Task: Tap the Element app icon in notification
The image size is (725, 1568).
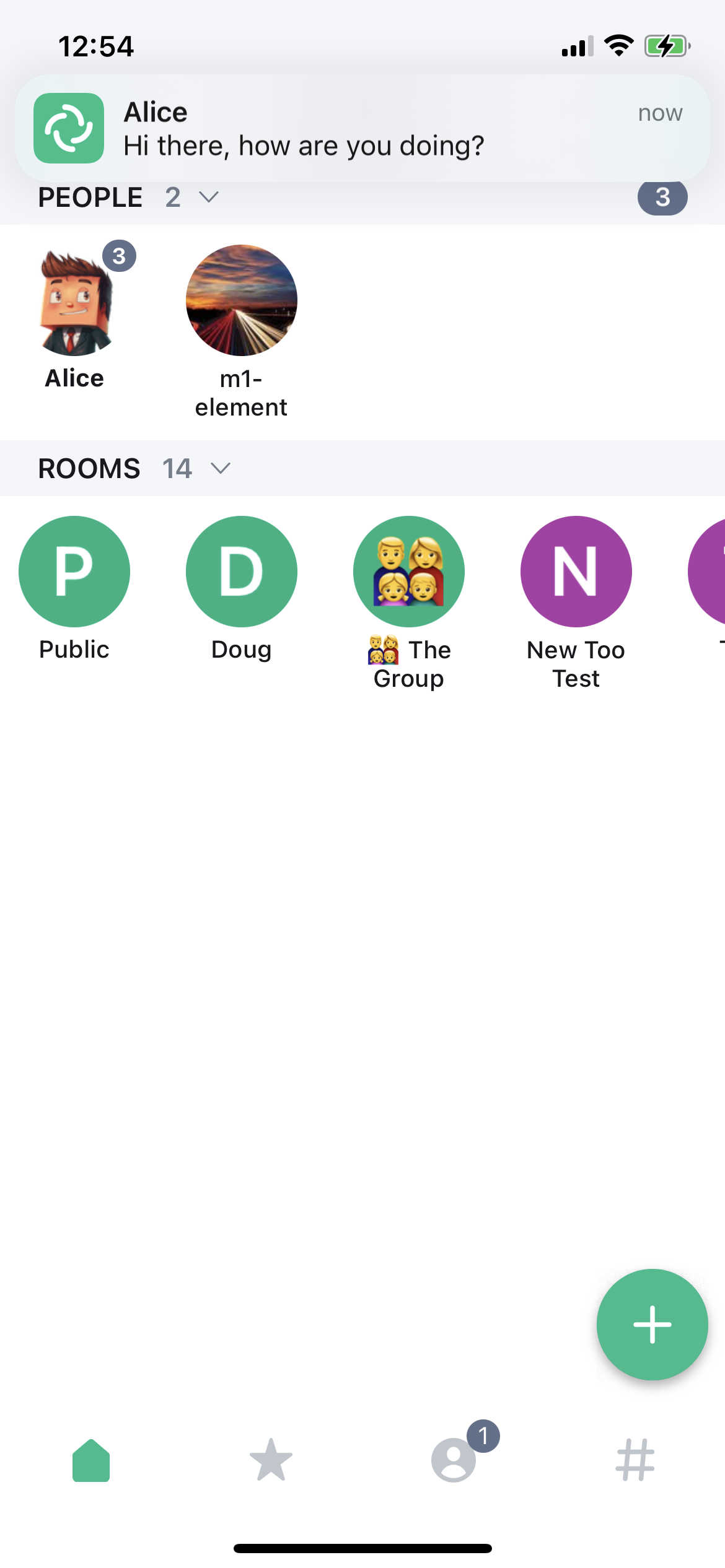Action: click(x=69, y=128)
